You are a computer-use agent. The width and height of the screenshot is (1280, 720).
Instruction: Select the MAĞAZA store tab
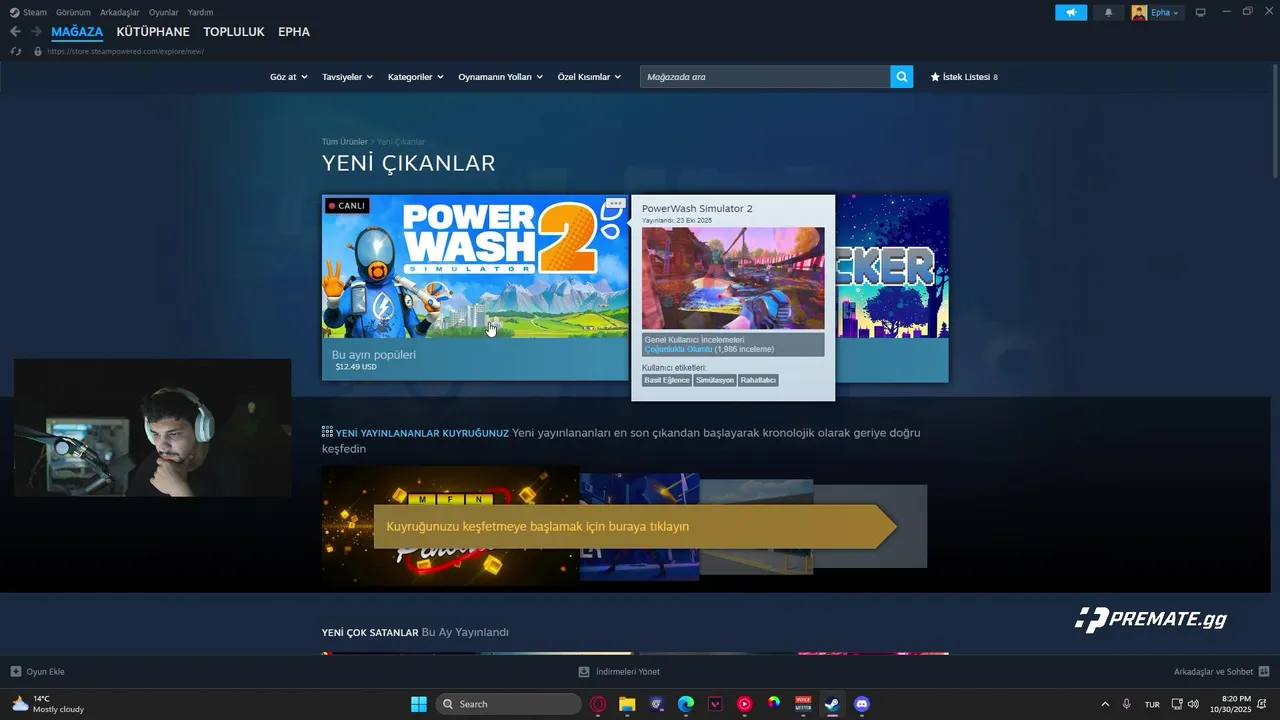coord(77,32)
